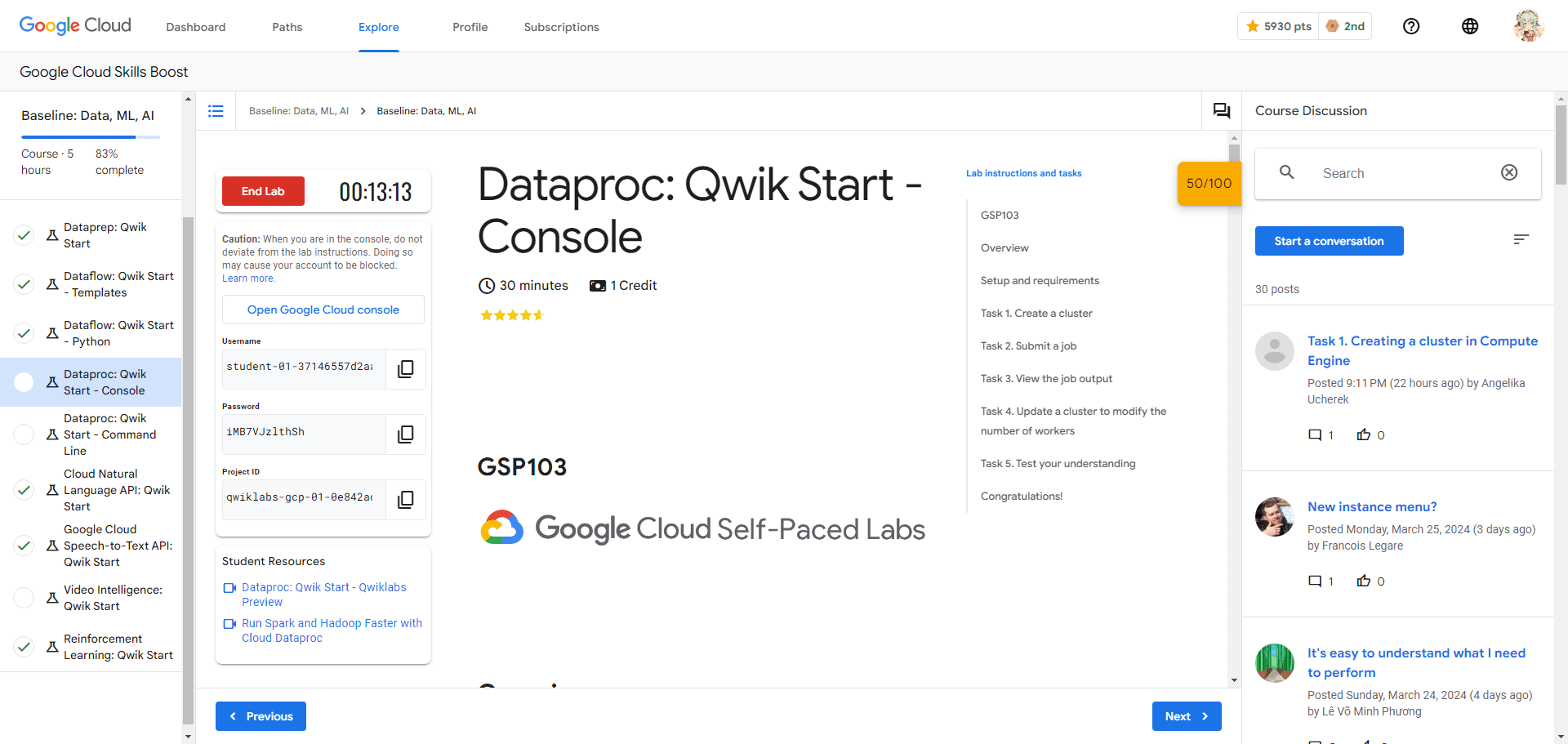Open the Subscriptions tab
Screen dimensions: 1568x744
pyautogui.click(x=562, y=27)
